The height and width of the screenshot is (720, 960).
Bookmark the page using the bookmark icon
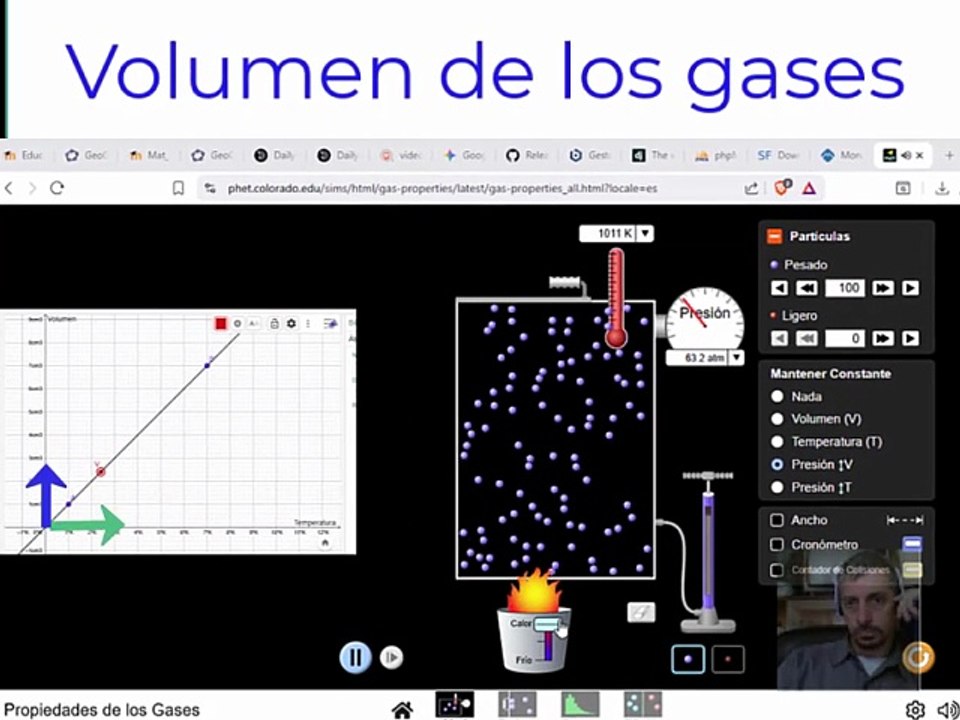tap(178, 188)
